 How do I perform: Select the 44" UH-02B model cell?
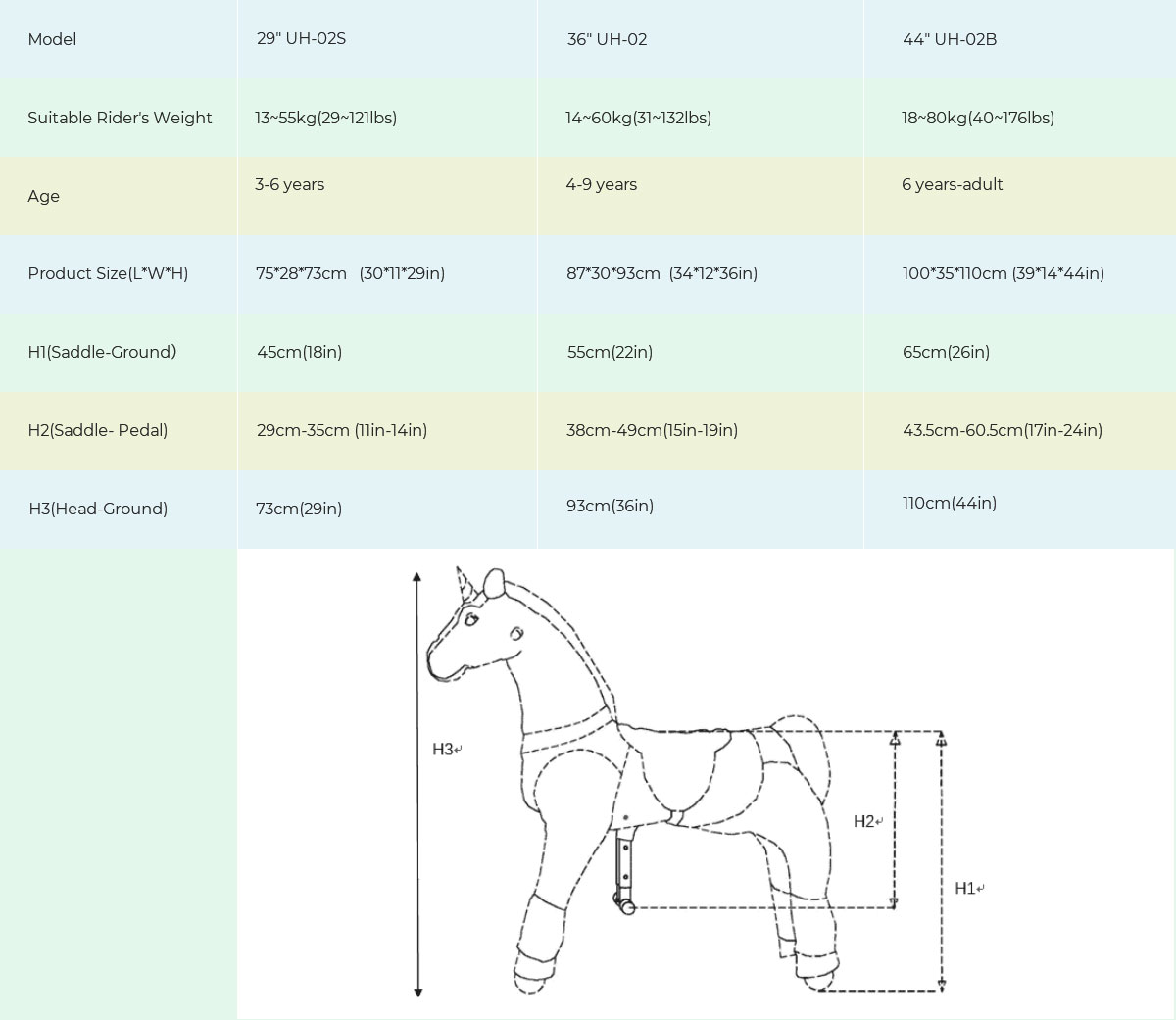coord(949,40)
